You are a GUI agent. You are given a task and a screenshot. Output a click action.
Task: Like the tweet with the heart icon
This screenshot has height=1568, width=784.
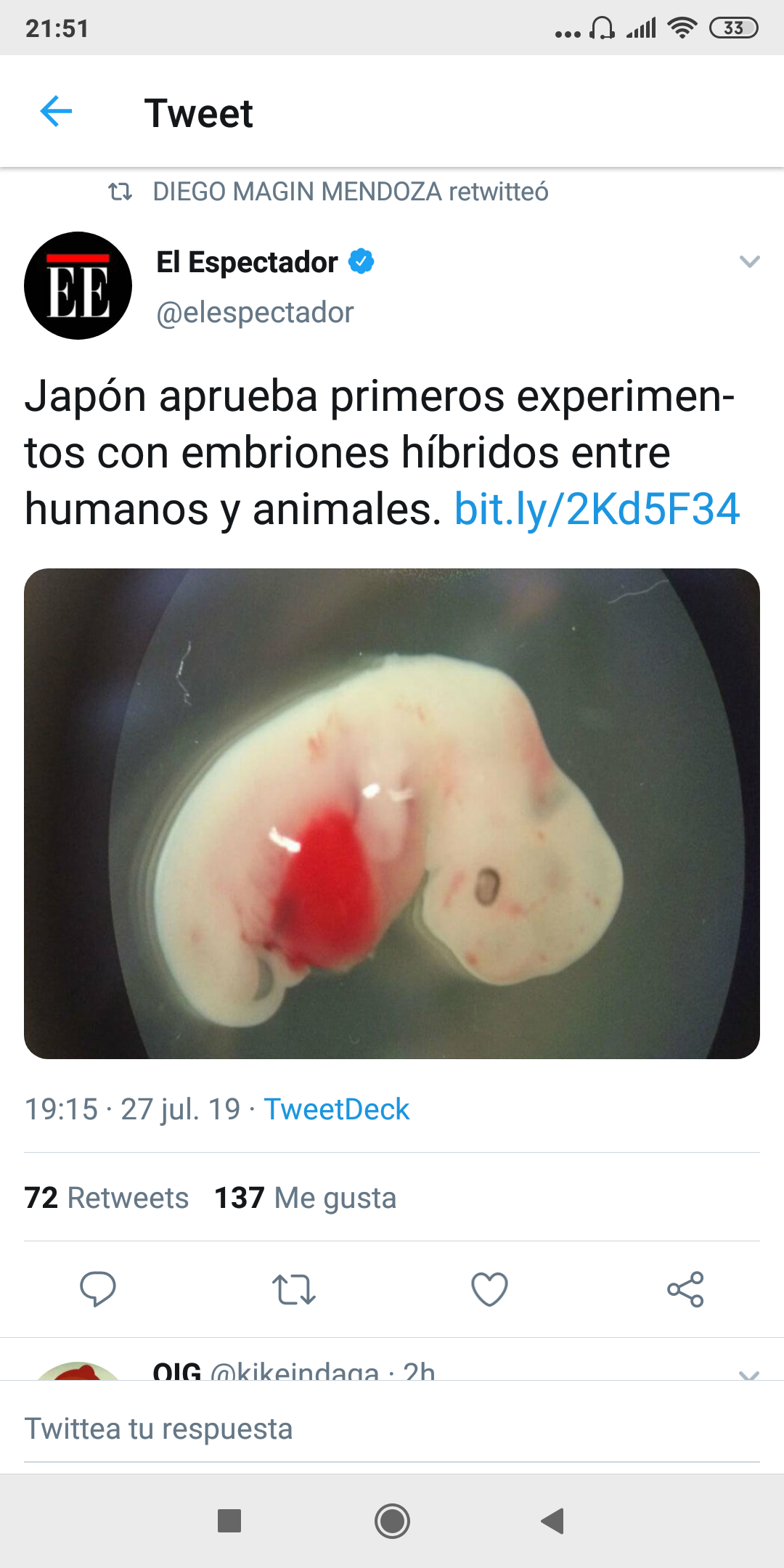[489, 1289]
